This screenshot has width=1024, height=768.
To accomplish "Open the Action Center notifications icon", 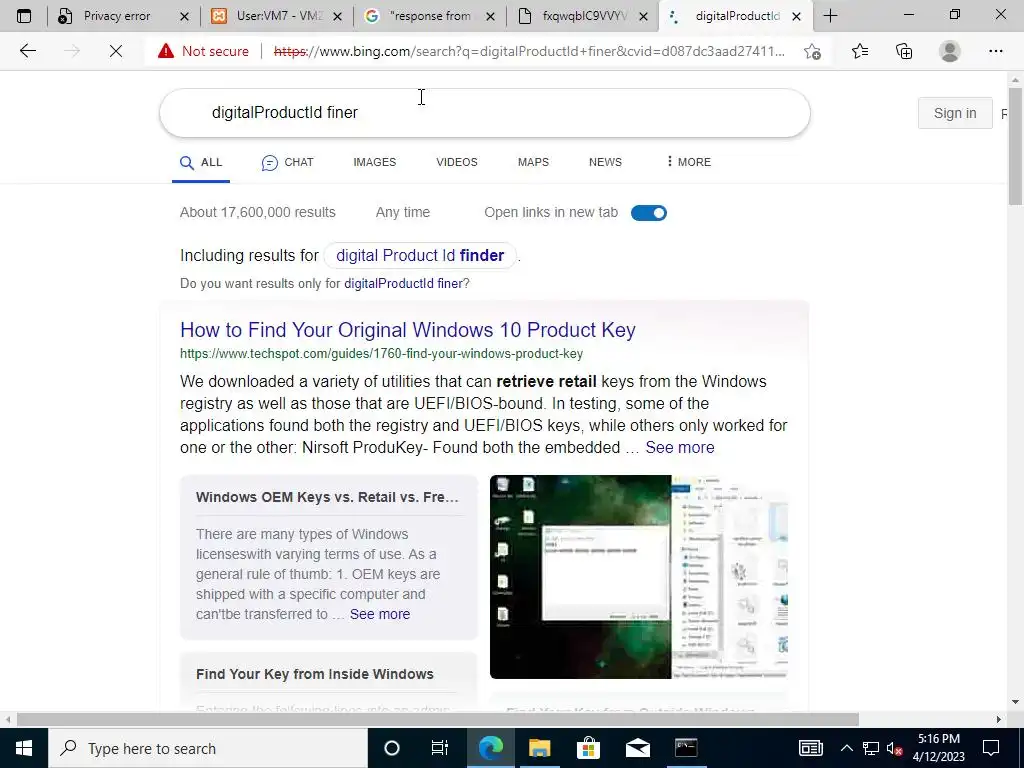I will tap(991, 748).
